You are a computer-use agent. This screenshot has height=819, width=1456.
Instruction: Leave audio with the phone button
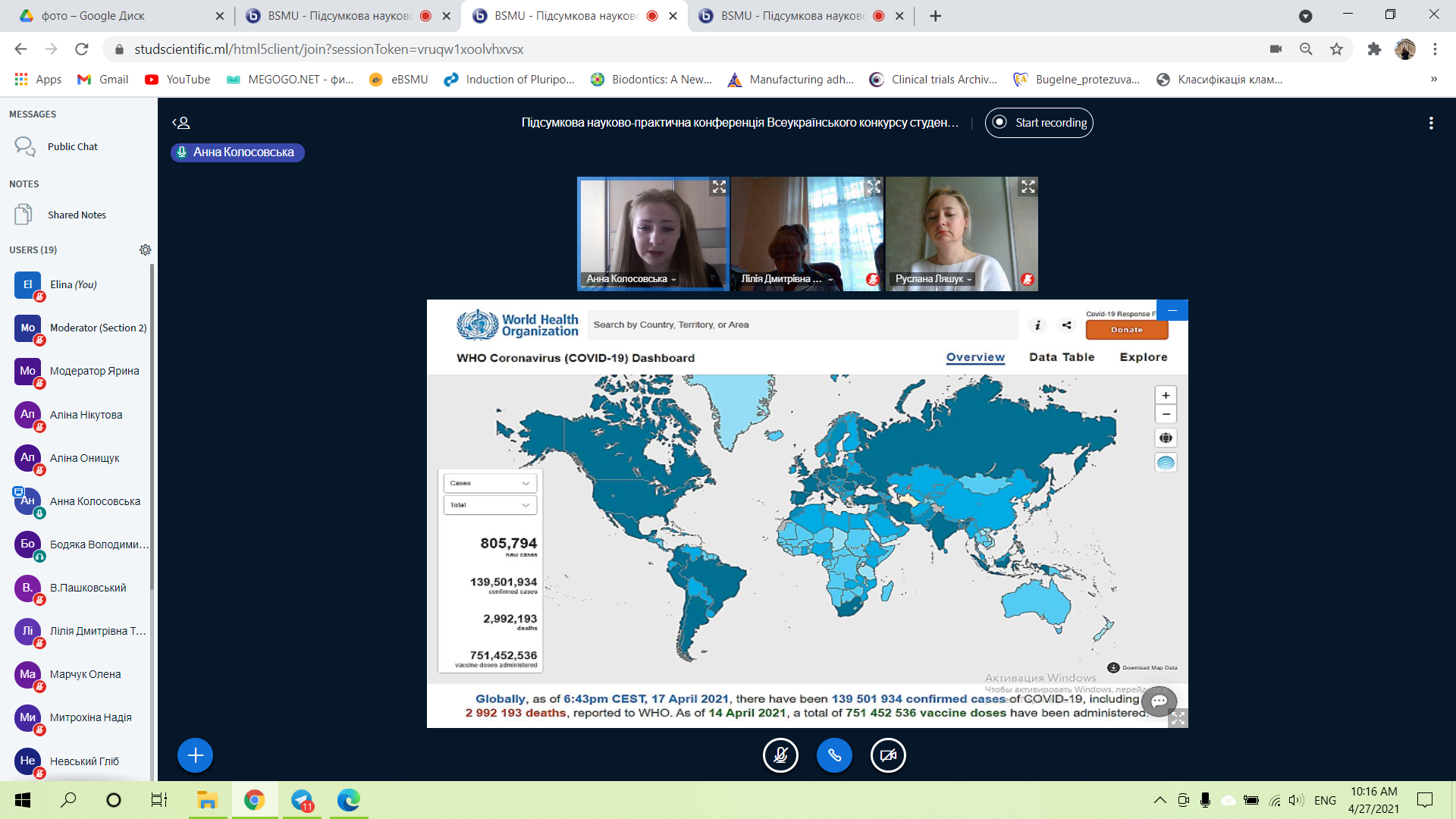pyautogui.click(x=834, y=755)
